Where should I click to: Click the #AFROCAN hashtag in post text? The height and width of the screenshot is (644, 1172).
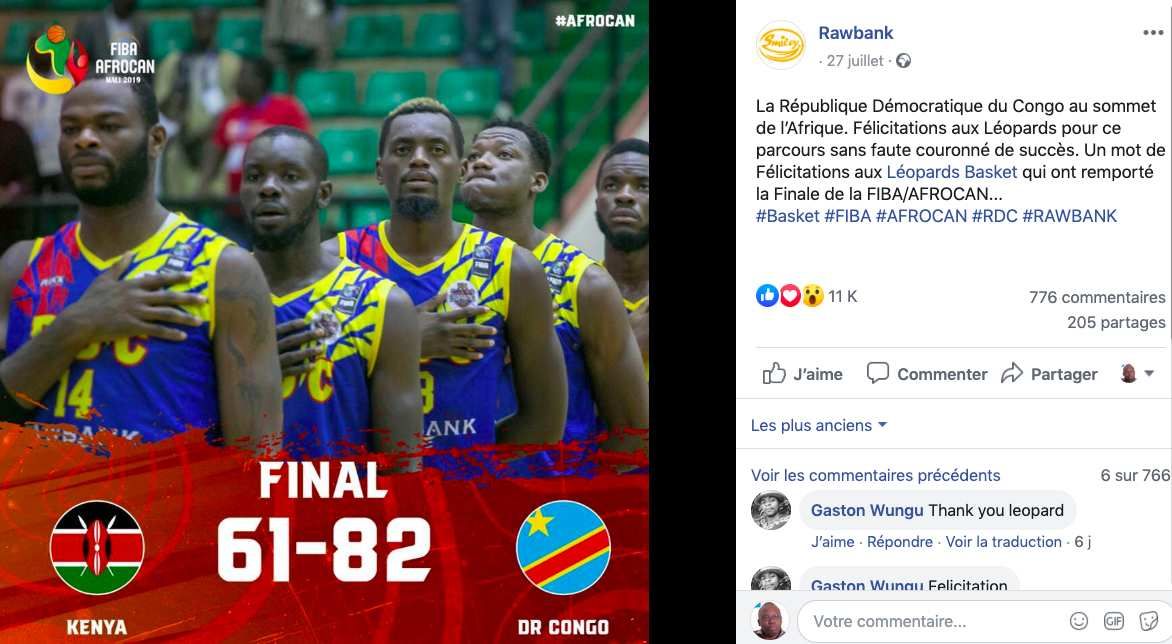(x=921, y=216)
